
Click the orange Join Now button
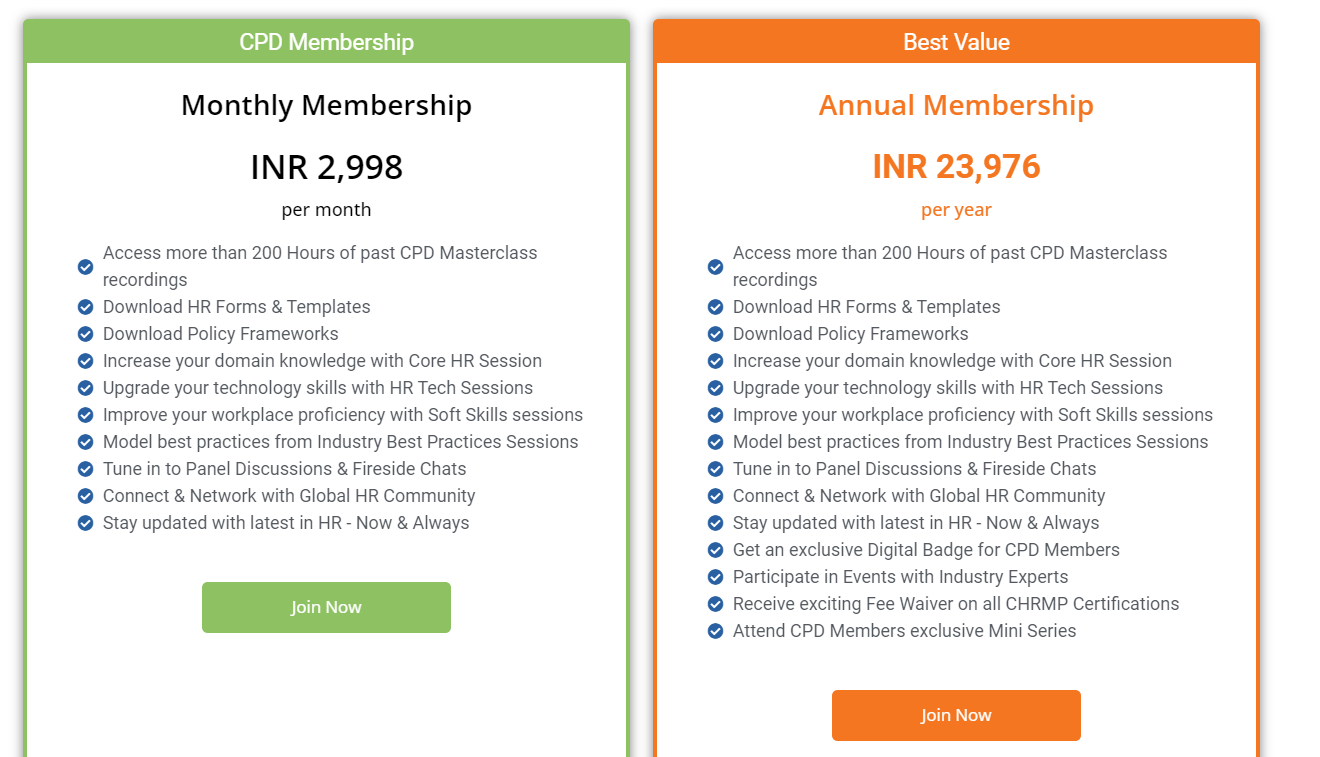click(x=956, y=715)
